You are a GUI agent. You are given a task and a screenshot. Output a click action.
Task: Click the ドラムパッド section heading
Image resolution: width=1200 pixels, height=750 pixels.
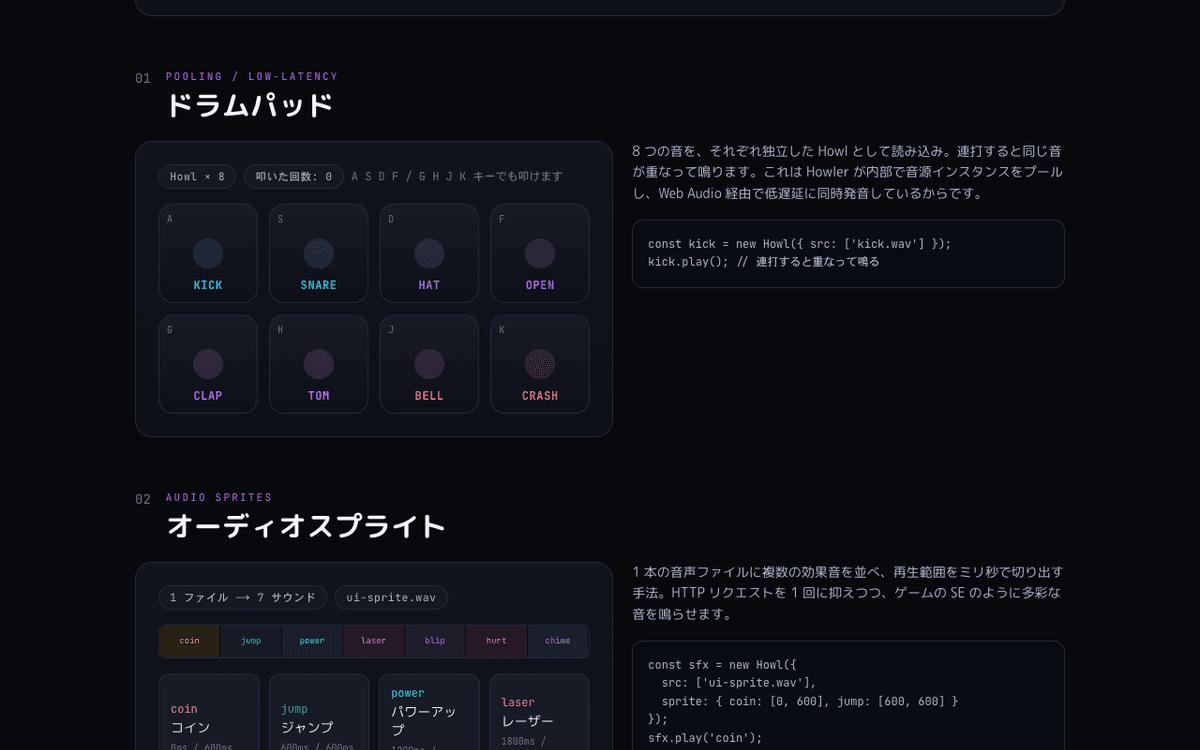[x=249, y=106]
